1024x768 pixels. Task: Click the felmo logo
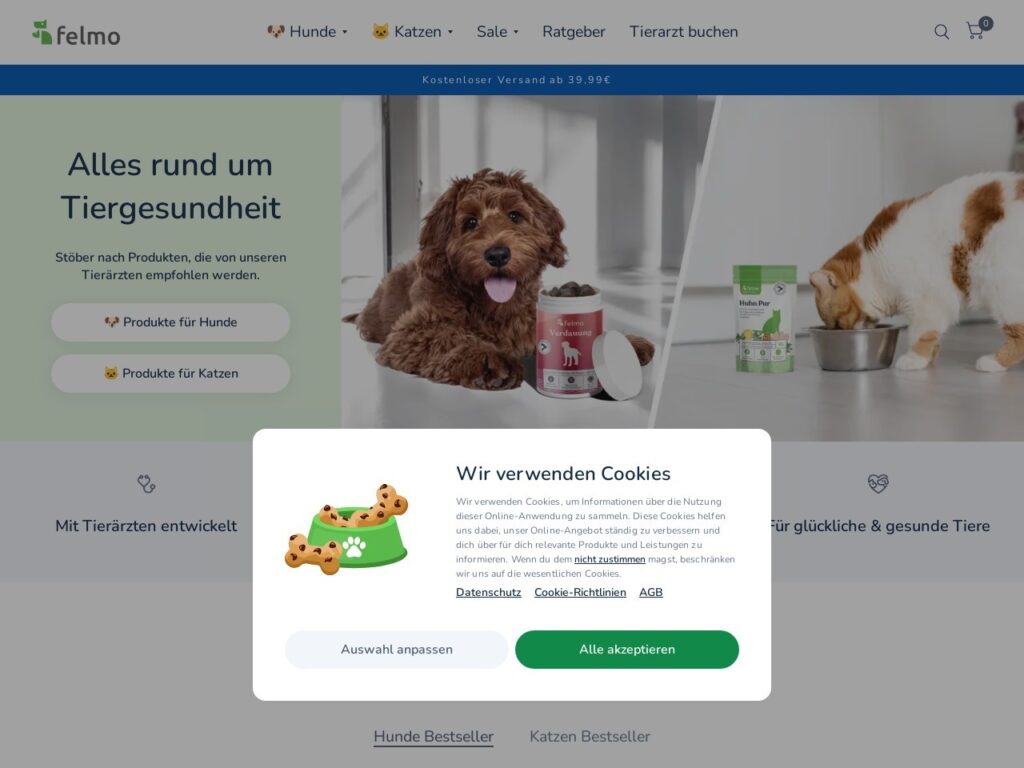click(76, 33)
